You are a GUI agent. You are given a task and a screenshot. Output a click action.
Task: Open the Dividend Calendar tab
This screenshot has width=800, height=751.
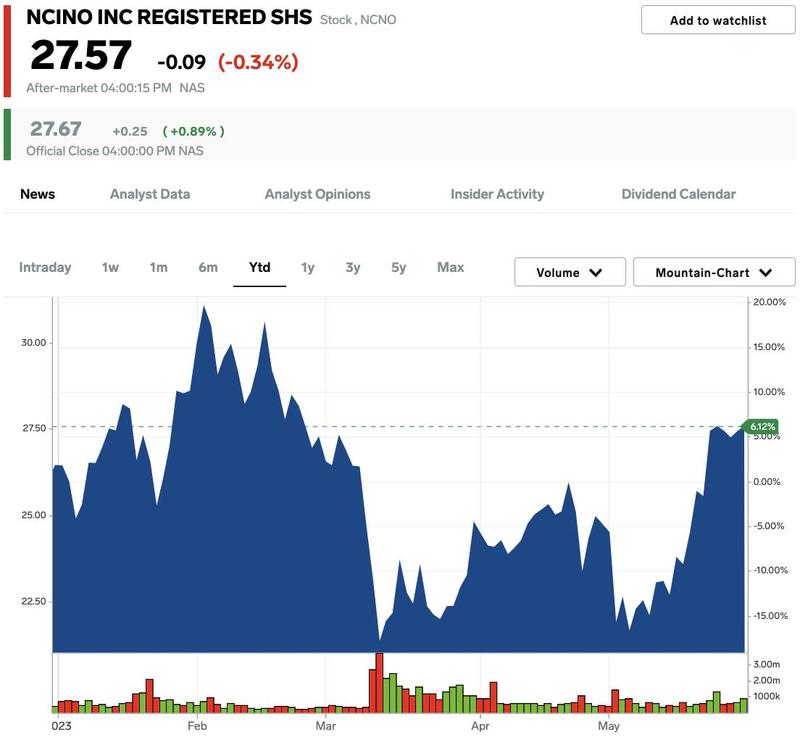point(679,194)
